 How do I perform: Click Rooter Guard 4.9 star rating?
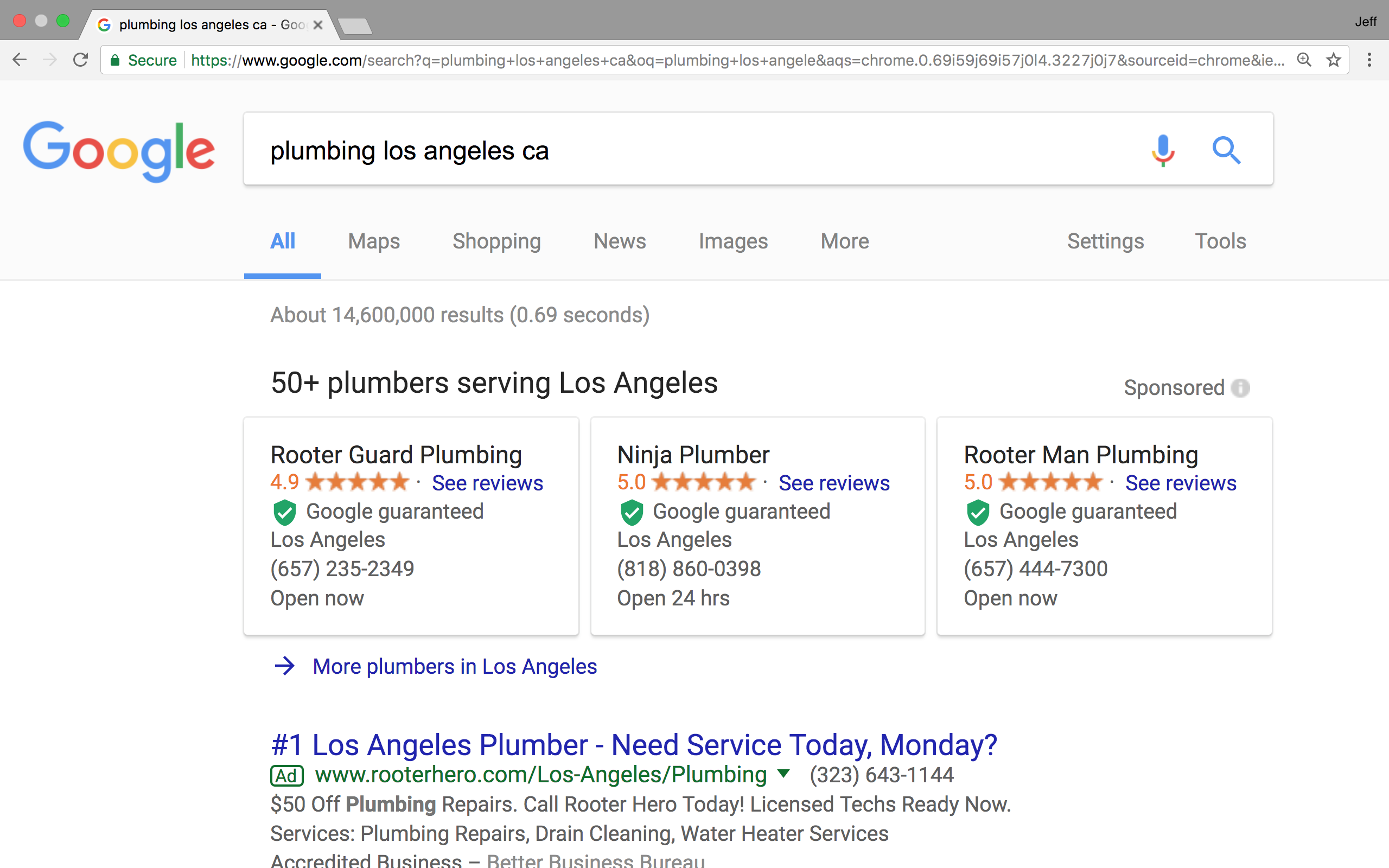[x=340, y=482]
